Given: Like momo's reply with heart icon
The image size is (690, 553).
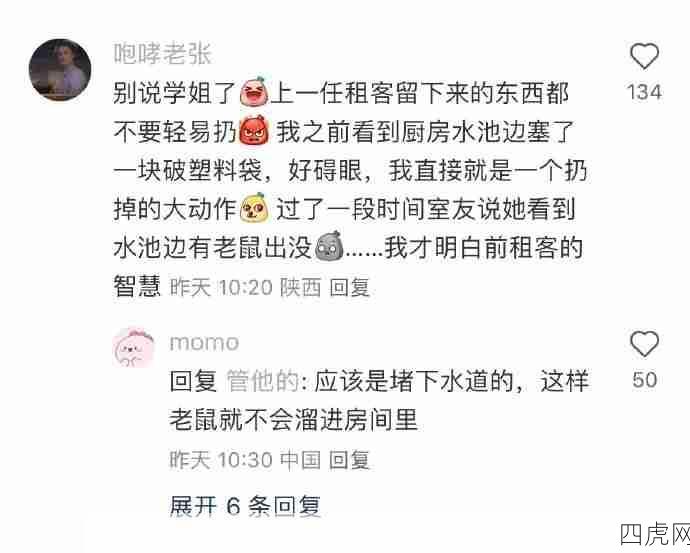Looking at the screenshot, I should 644,344.
